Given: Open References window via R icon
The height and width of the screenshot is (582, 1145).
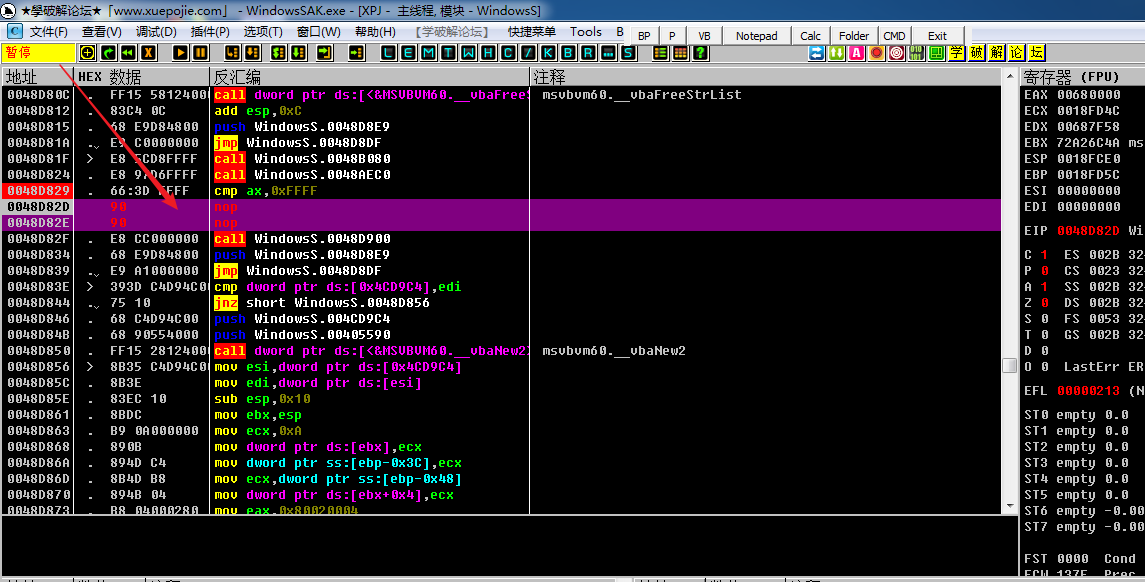Looking at the screenshot, I should click(588, 53).
